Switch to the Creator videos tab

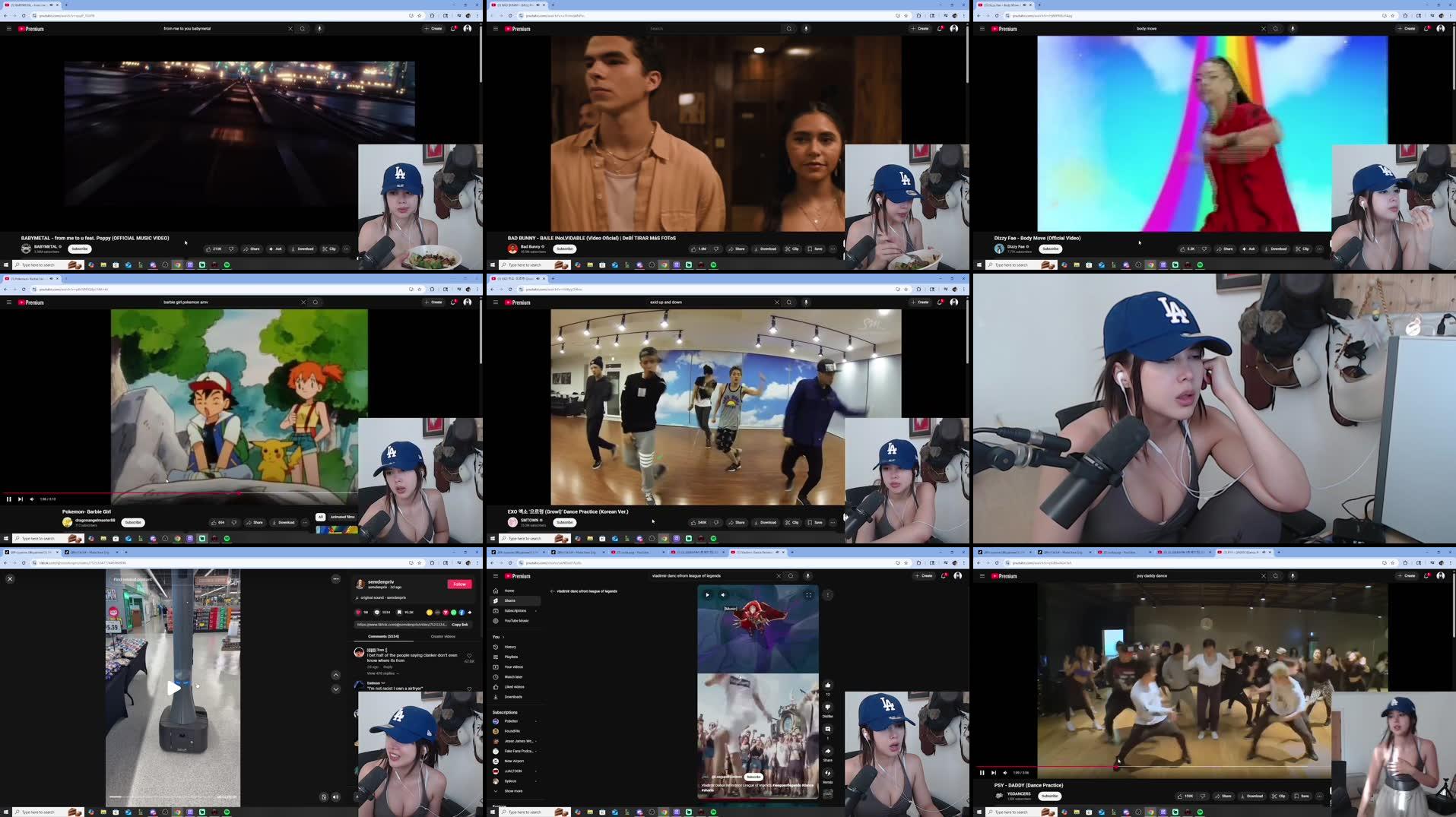tap(443, 636)
